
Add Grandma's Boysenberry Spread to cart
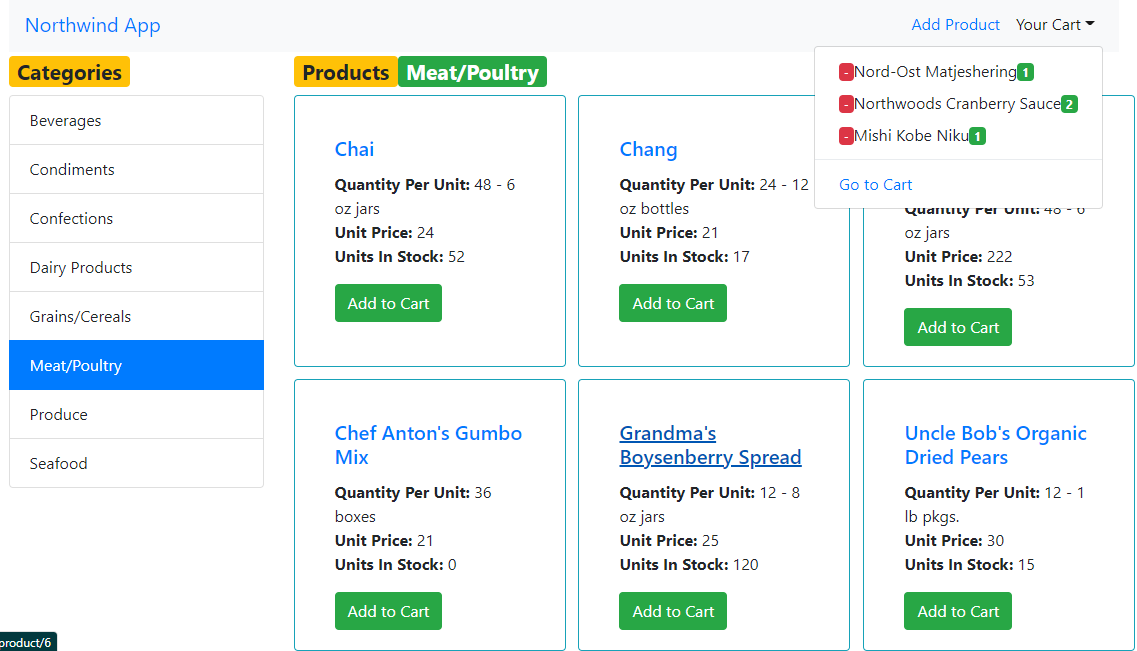pos(673,611)
